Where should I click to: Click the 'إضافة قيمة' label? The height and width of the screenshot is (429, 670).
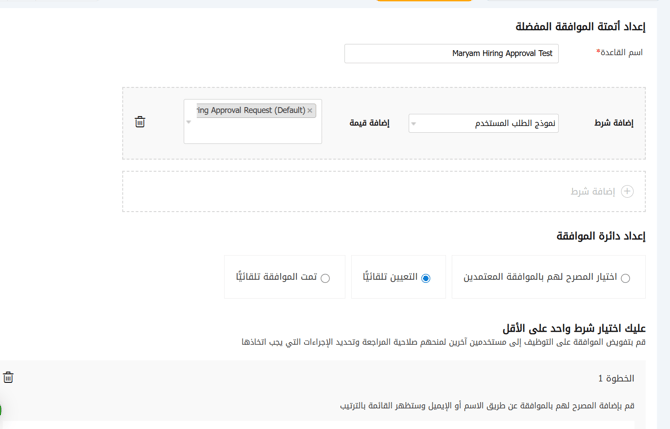(x=369, y=123)
